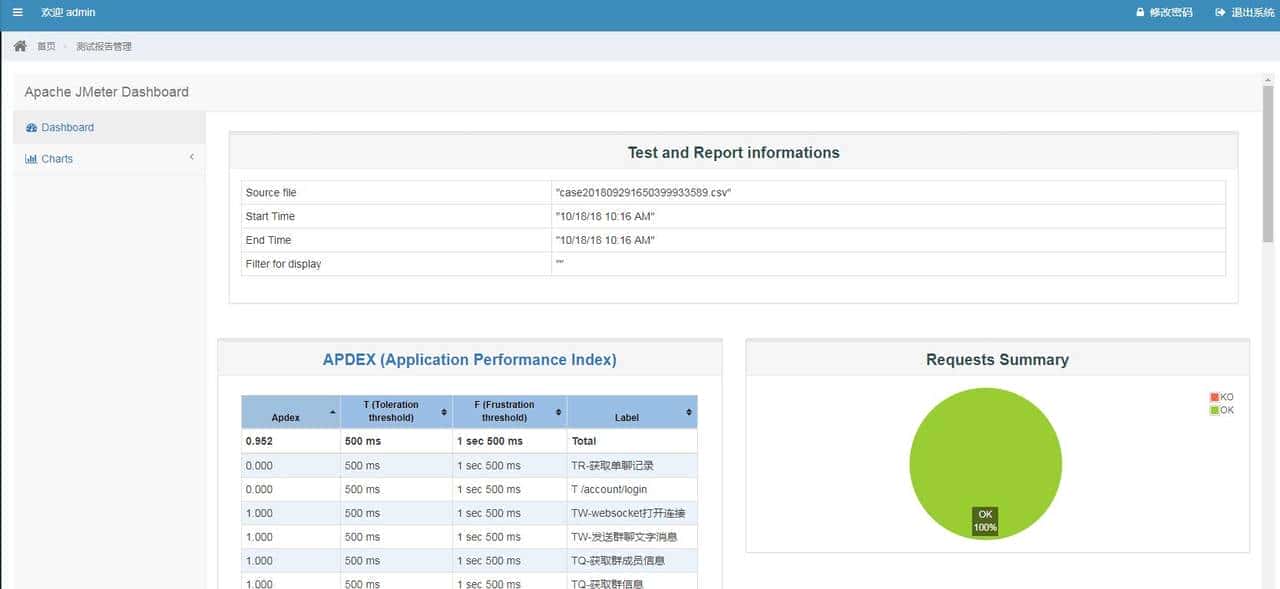Click the logout arrow icon

1220,13
